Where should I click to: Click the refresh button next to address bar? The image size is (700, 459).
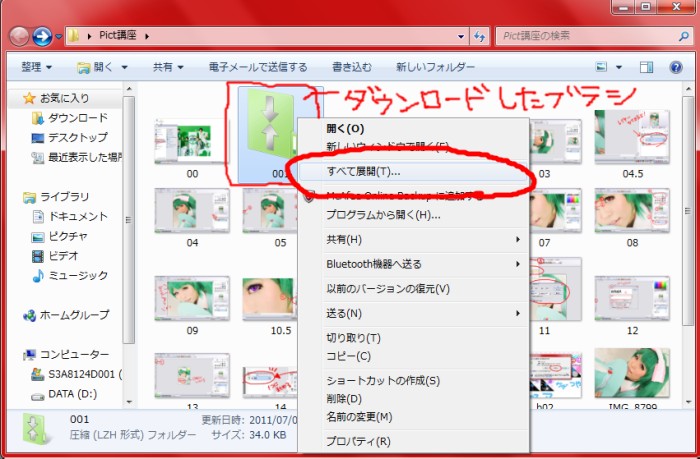(x=479, y=36)
